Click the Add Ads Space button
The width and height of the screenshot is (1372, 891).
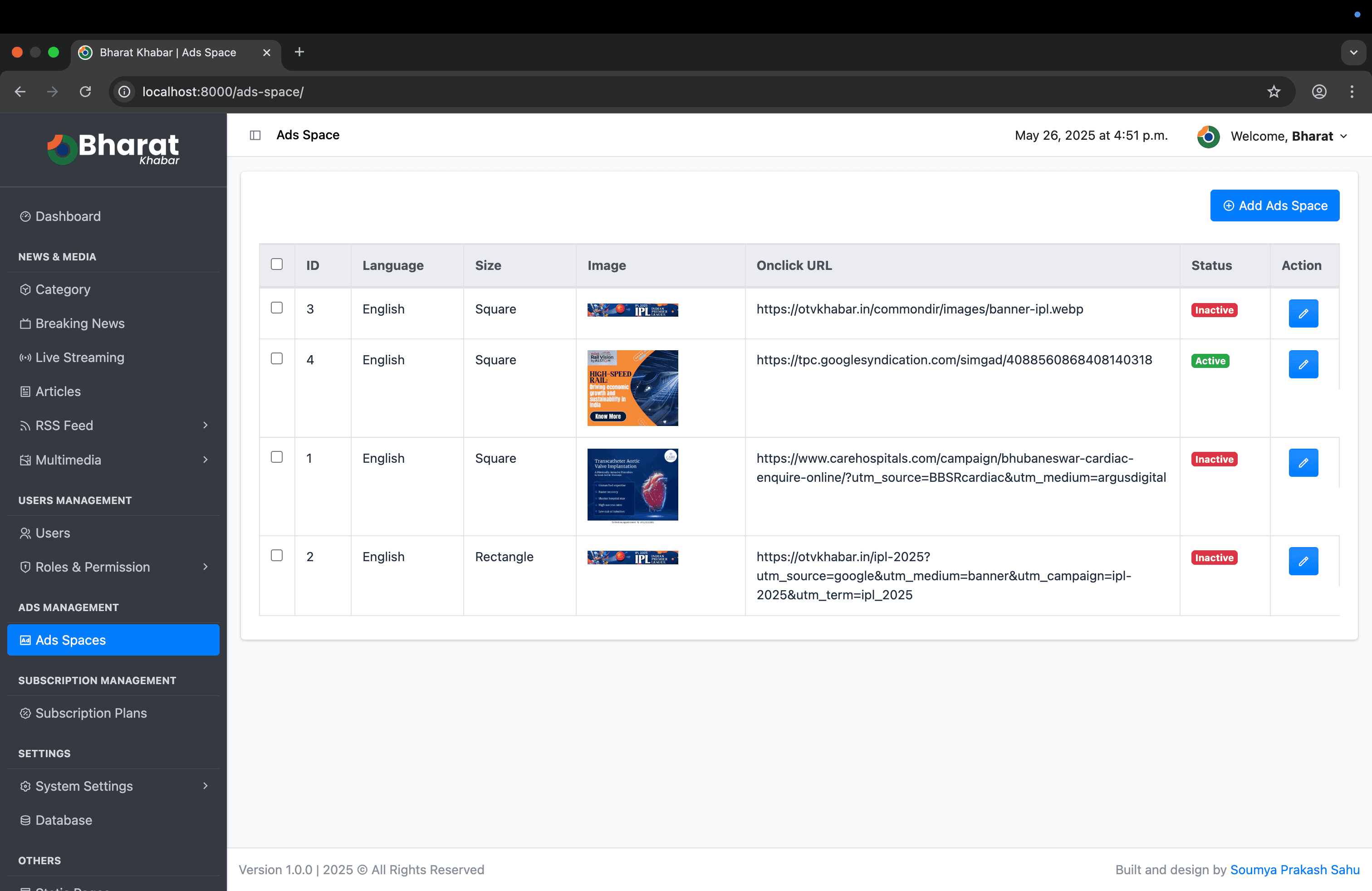[x=1274, y=206]
